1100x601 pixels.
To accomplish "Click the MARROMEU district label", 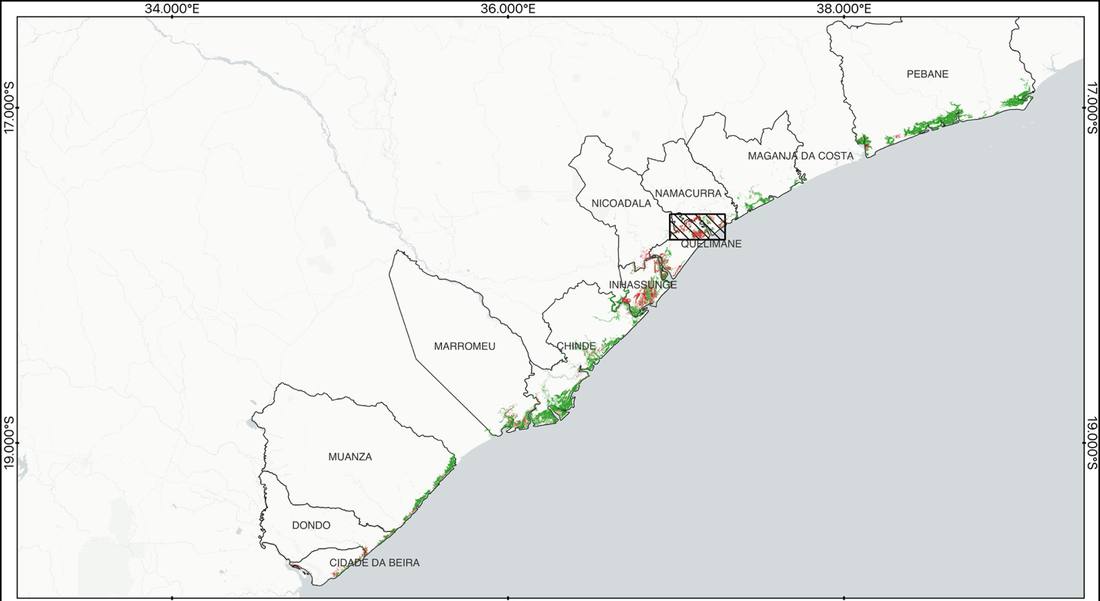I will pos(464,346).
